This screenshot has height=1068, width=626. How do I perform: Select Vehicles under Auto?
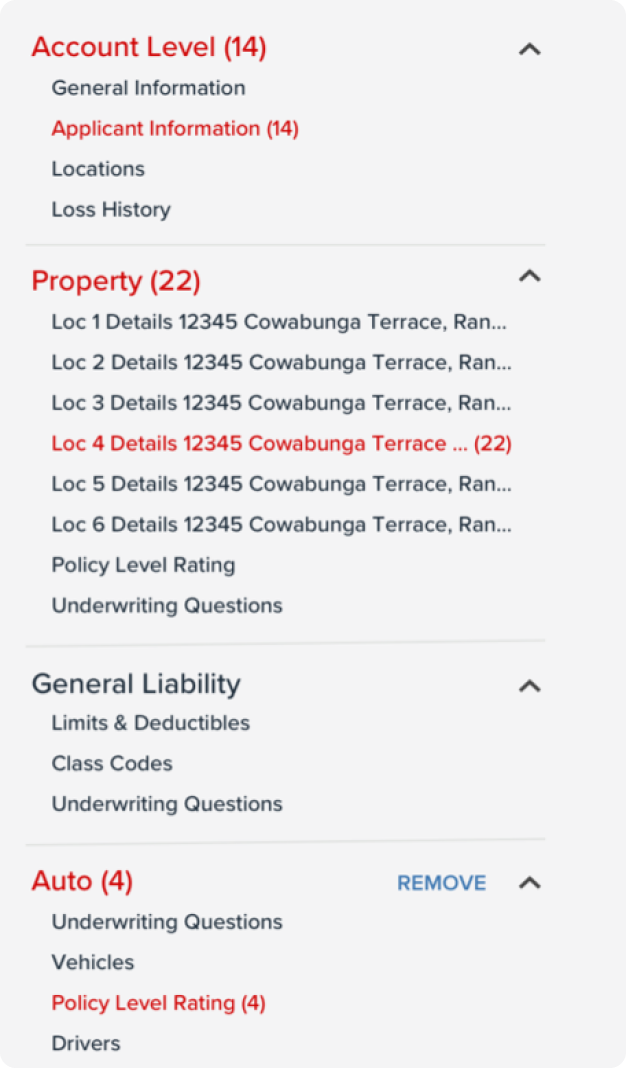pyautogui.click(x=93, y=962)
